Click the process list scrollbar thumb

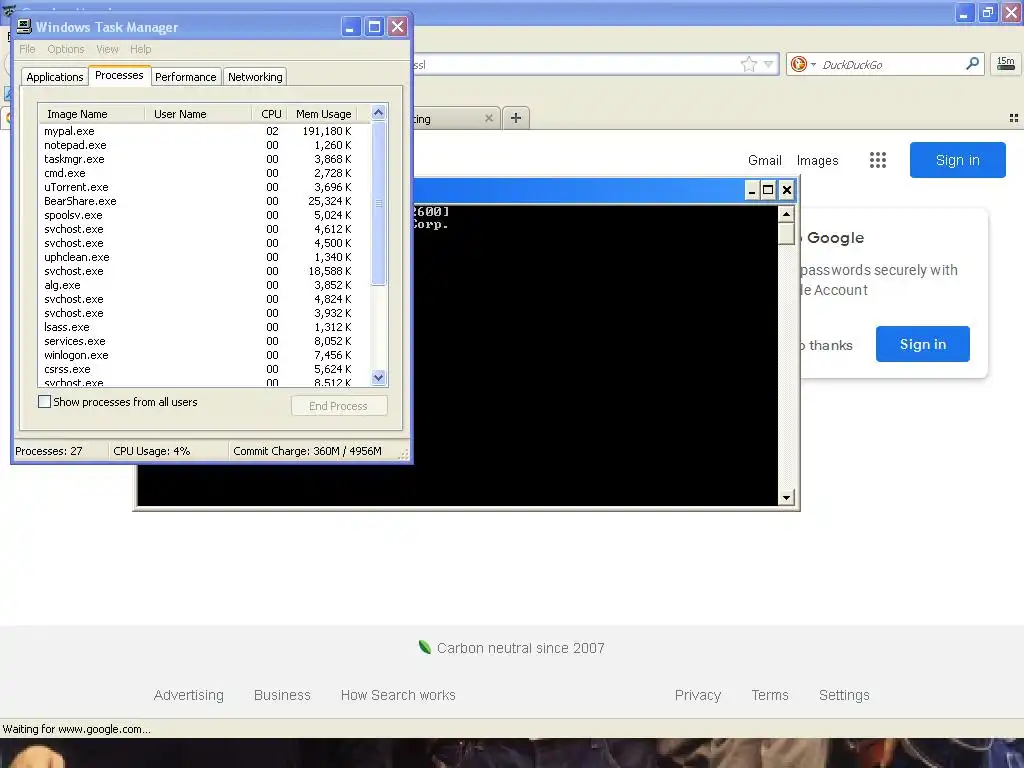(379, 203)
